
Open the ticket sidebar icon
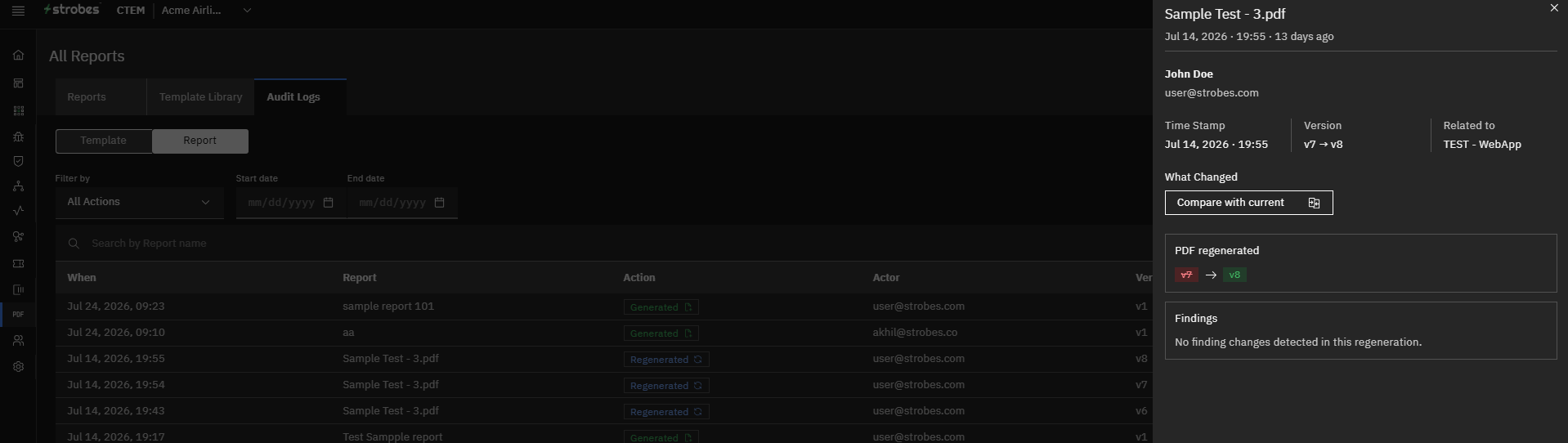click(x=18, y=264)
